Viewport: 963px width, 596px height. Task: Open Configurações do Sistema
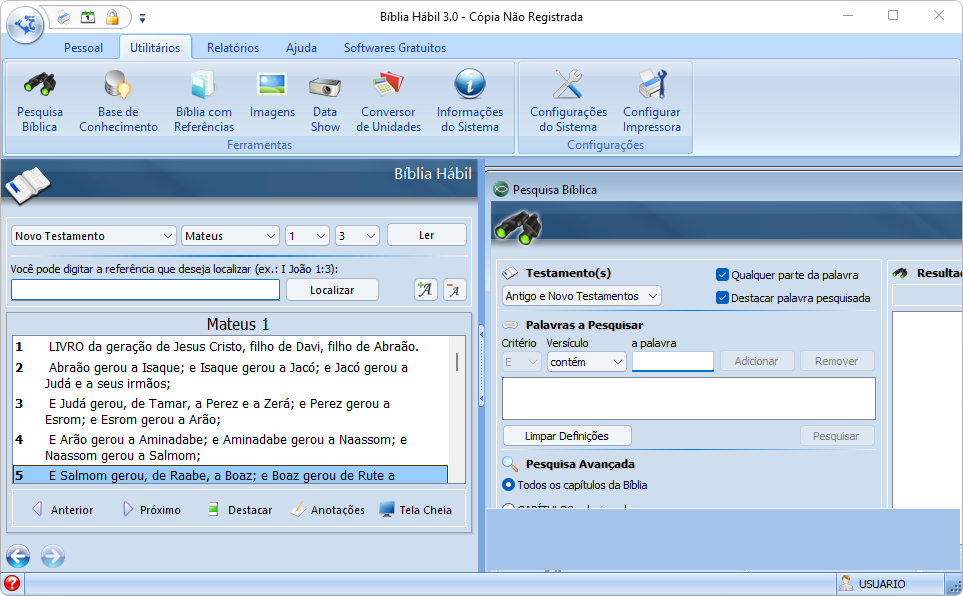pos(568,101)
